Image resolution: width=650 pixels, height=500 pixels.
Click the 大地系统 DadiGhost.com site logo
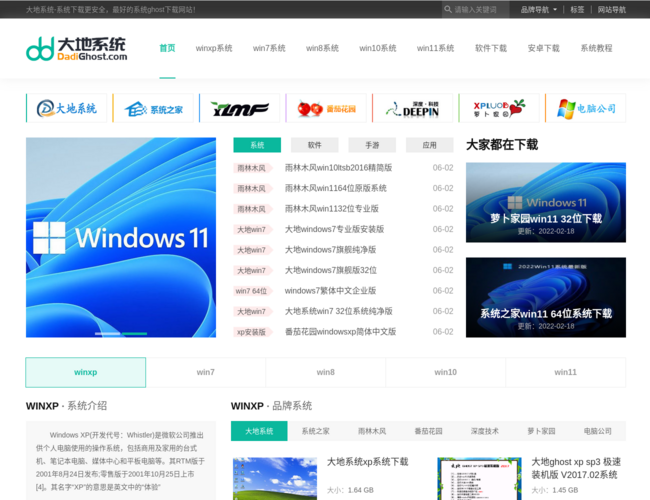[x=77, y=48]
